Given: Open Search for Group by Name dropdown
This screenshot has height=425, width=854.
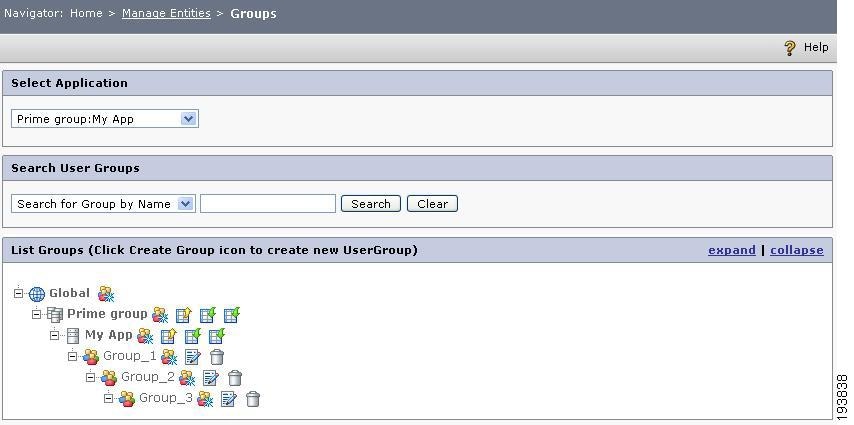Looking at the screenshot, I should pos(103,204).
